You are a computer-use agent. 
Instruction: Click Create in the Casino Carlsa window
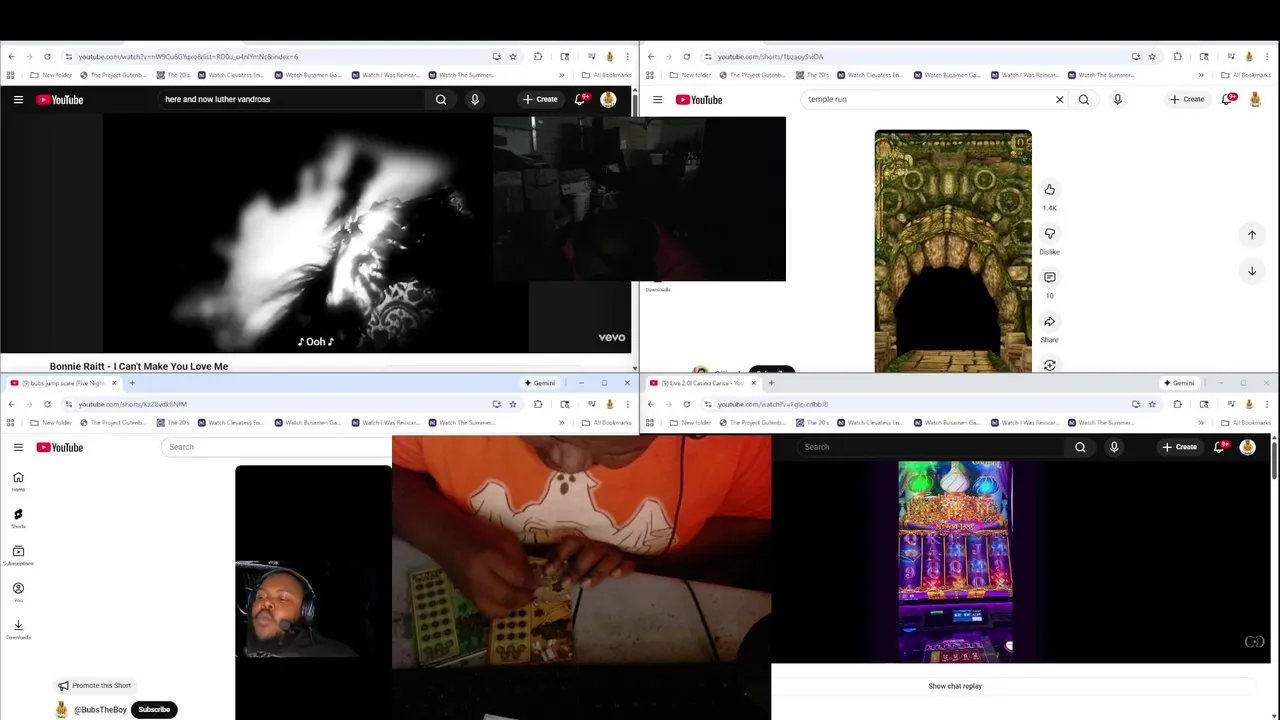coord(1180,447)
